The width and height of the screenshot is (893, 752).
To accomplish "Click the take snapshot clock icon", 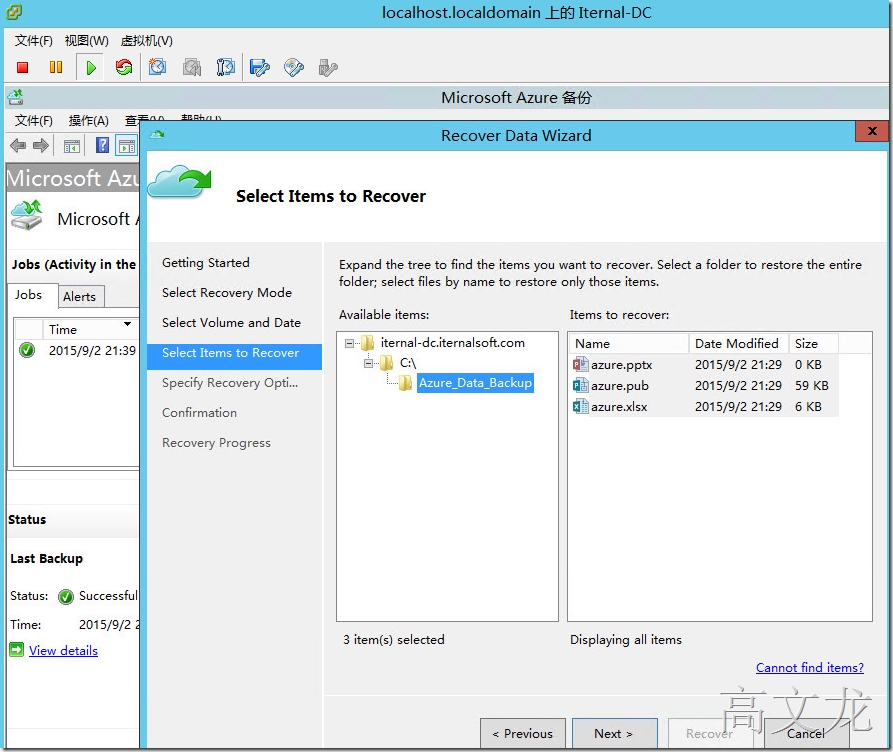I will [x=157, y=67].
